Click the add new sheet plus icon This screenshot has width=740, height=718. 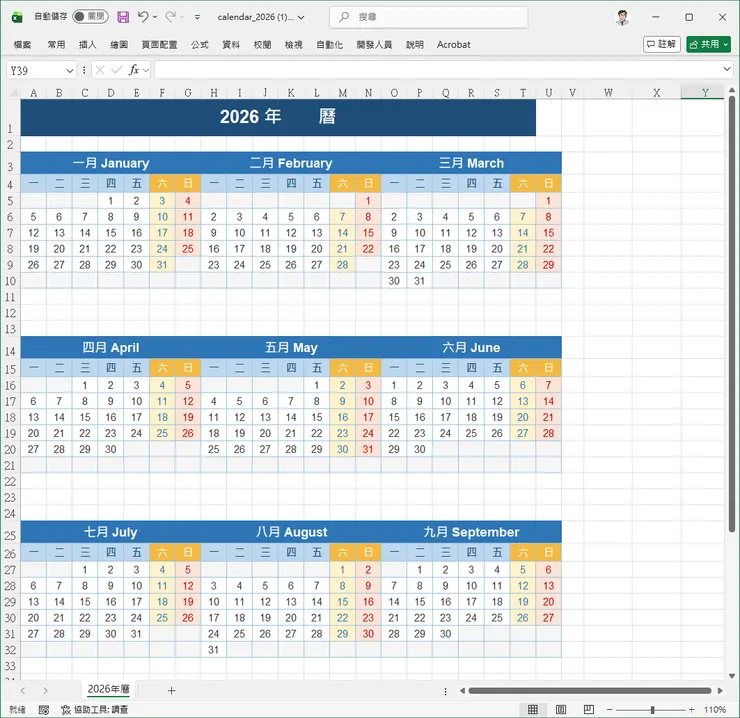coord(171,691)
